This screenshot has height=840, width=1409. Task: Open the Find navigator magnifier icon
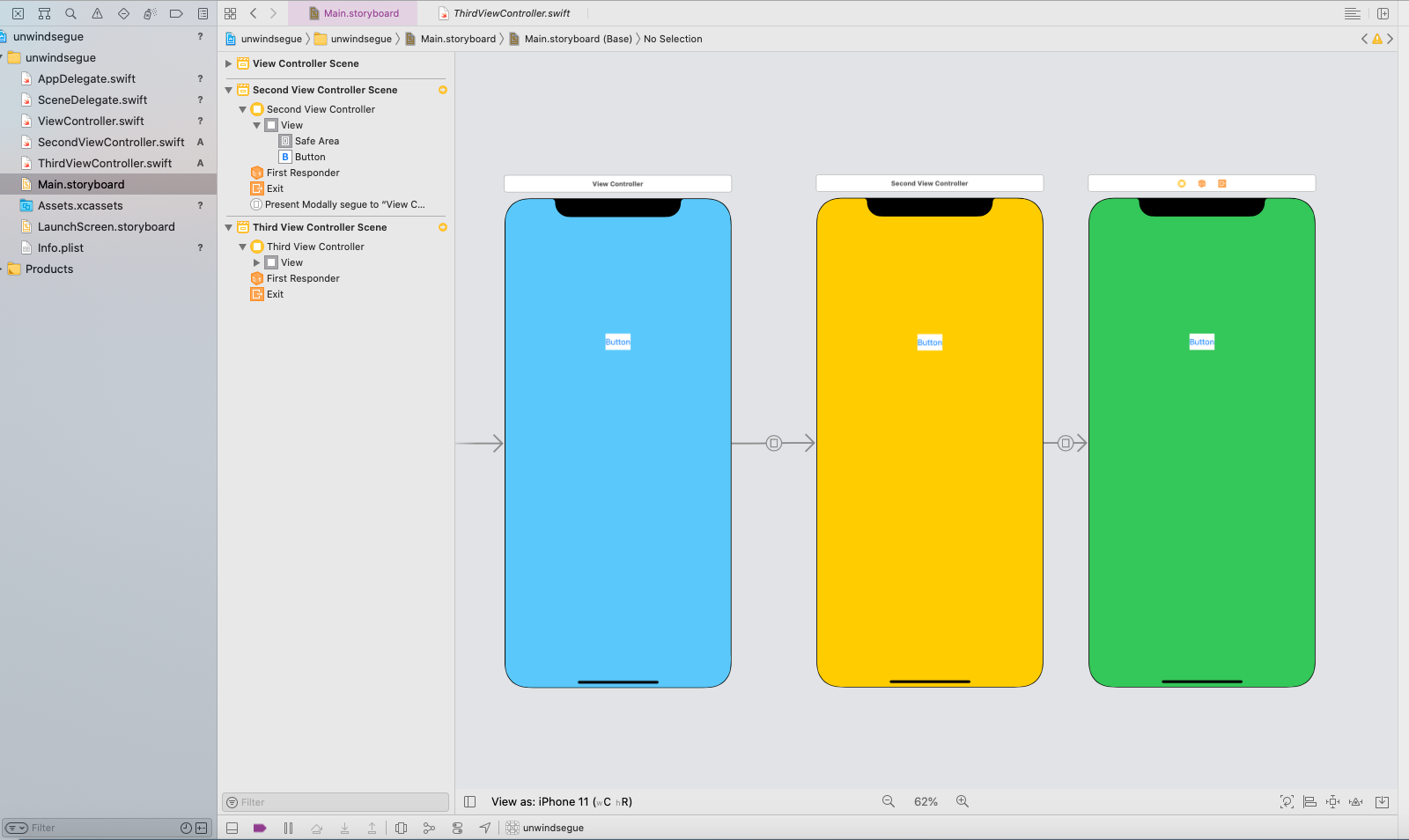(70, 13)
